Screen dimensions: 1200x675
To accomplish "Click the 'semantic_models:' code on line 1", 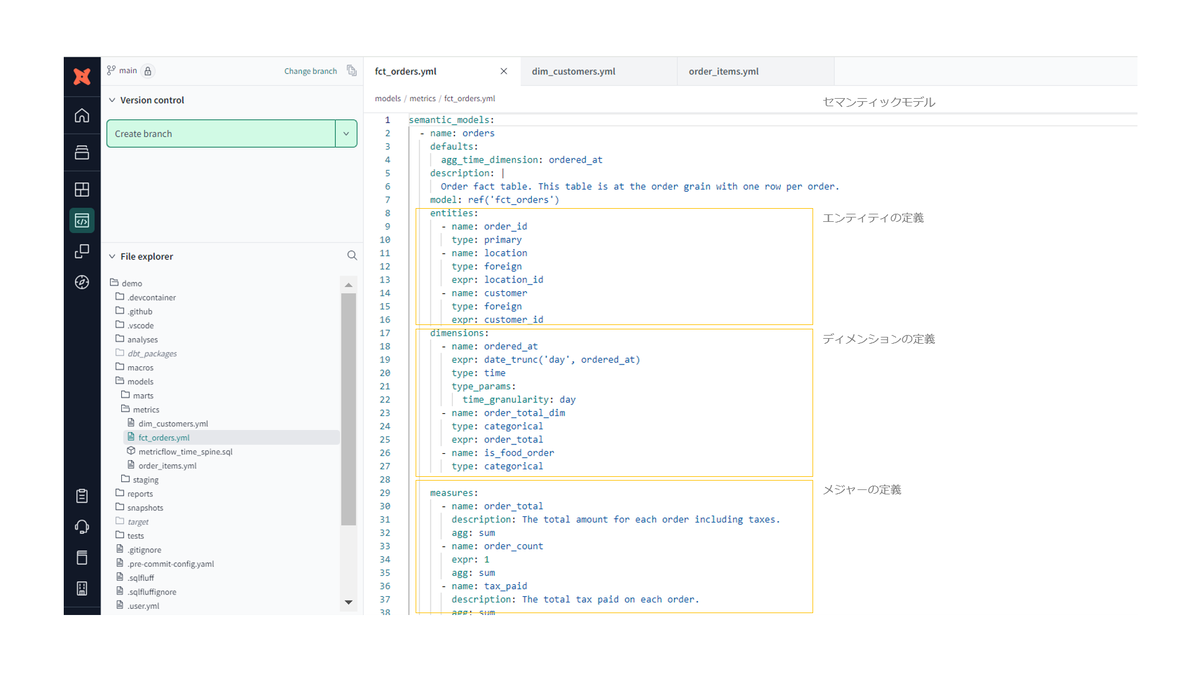I will 451,120.
